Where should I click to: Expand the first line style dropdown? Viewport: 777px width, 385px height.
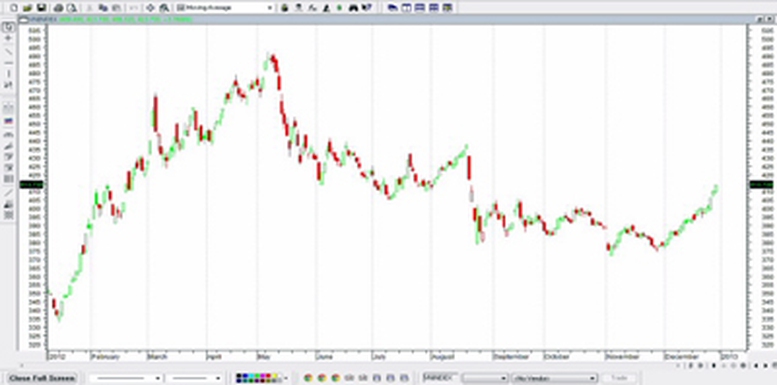tap(128, 378)
